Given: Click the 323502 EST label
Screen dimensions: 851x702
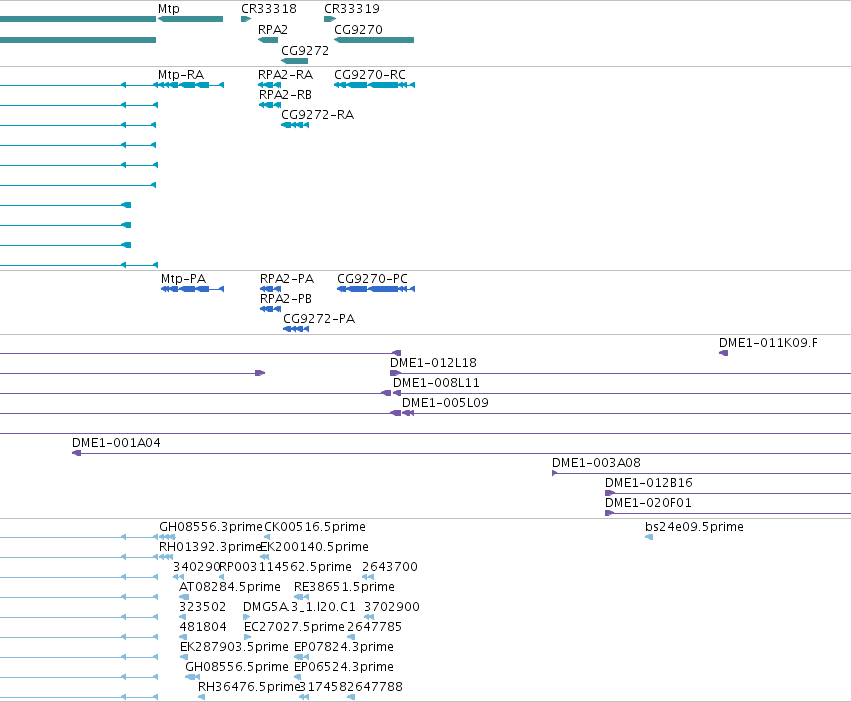Looking at the screenshot, I should tap(202, 608).
